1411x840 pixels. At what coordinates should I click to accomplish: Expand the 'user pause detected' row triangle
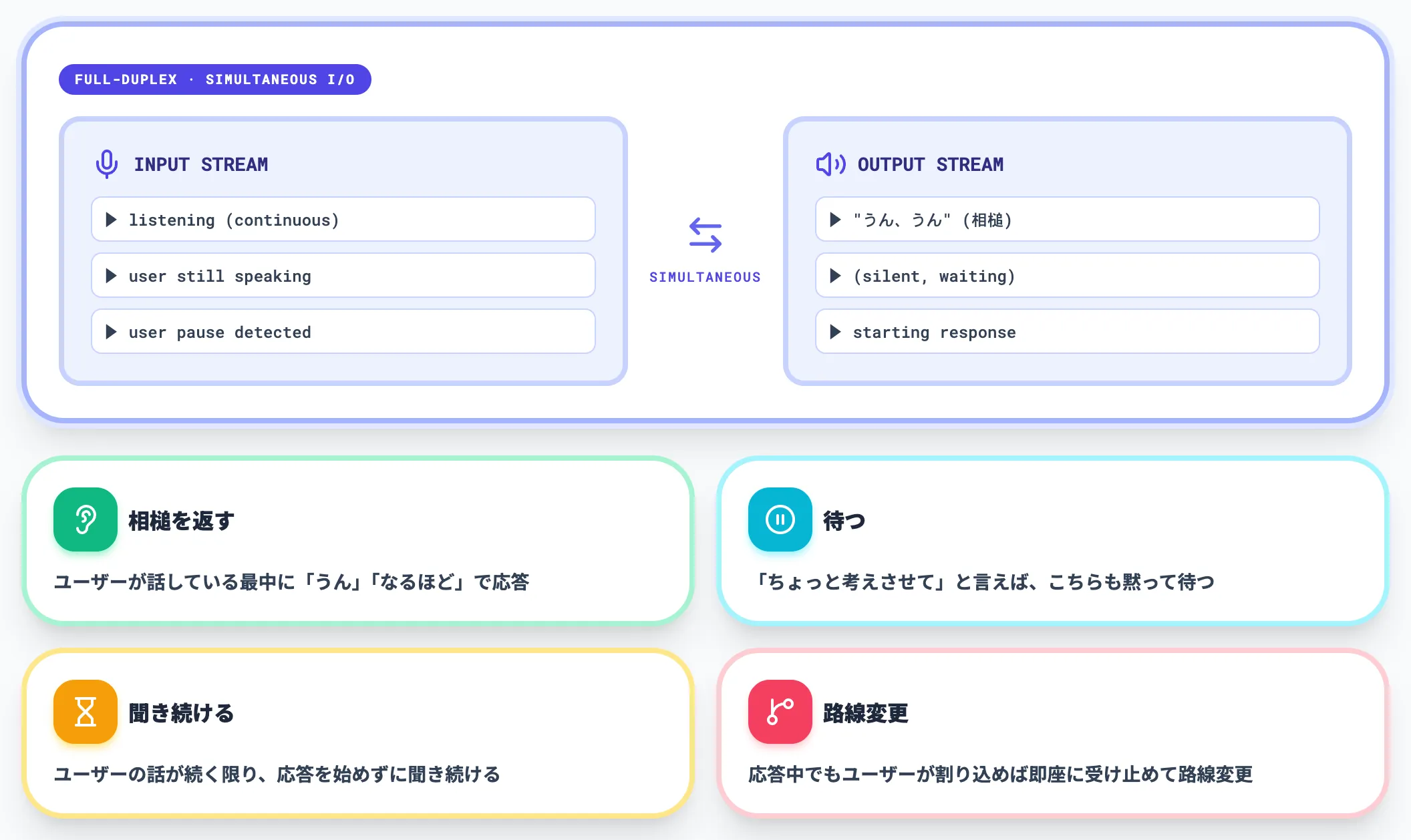point(112,332)
